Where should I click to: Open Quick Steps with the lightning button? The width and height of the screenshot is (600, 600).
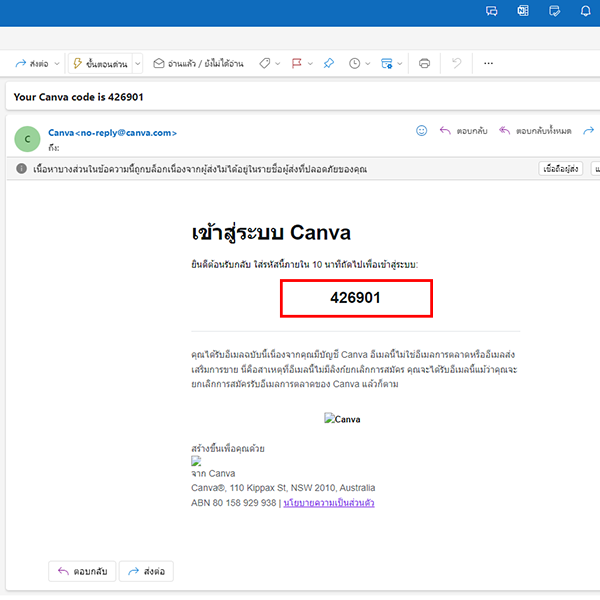pyautogui.click(x=100, y=64)
